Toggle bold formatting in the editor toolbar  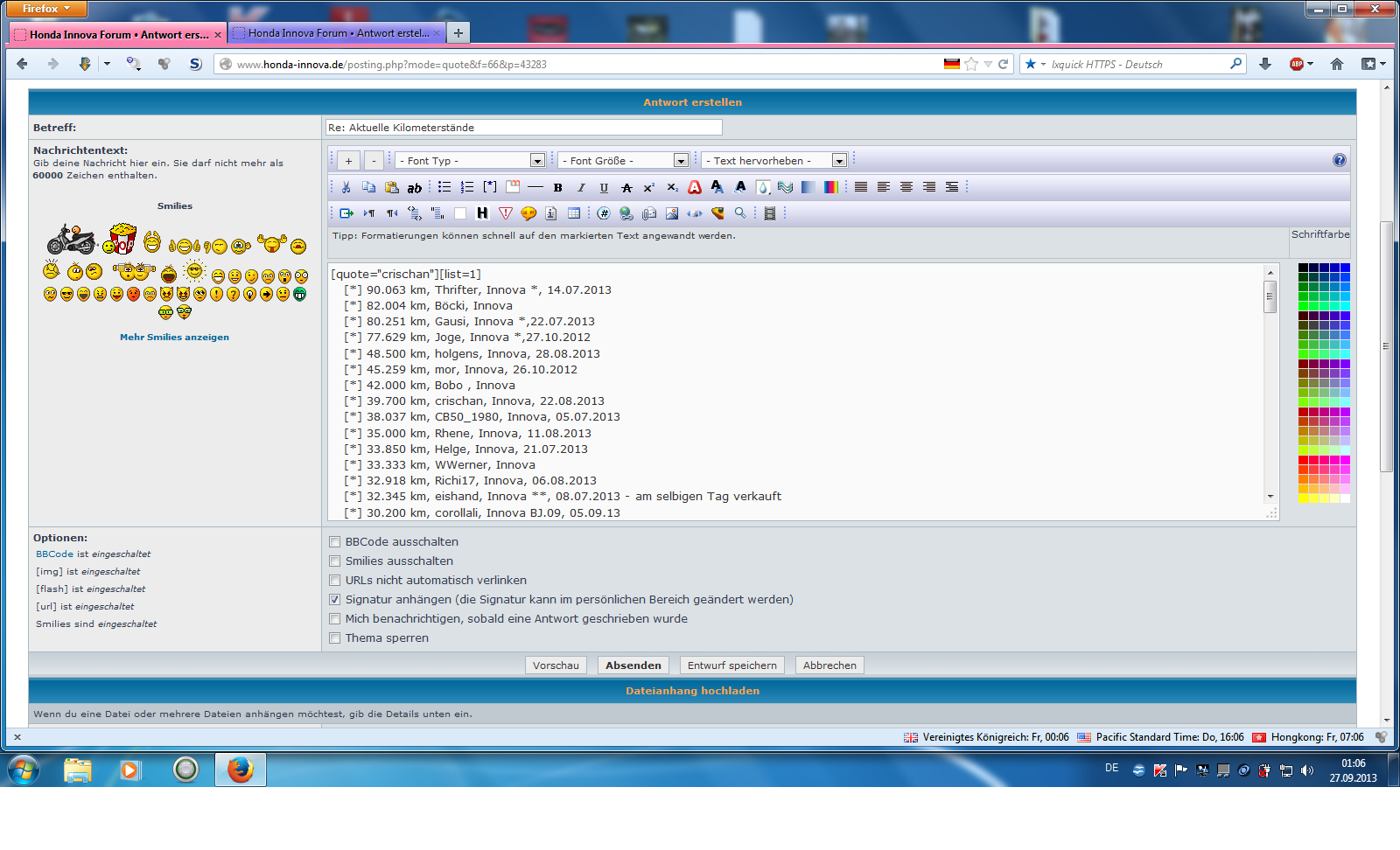tap(557, 187)
